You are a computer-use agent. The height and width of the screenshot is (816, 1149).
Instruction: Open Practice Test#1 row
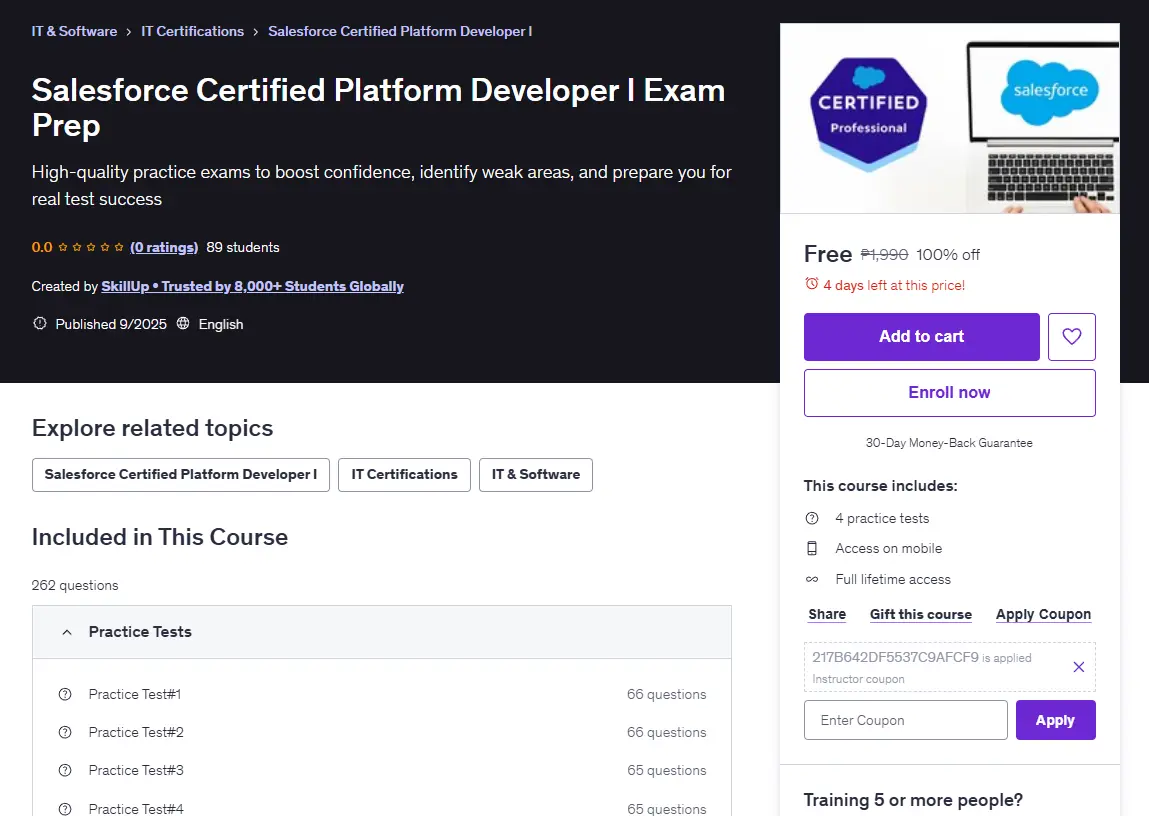381,694
